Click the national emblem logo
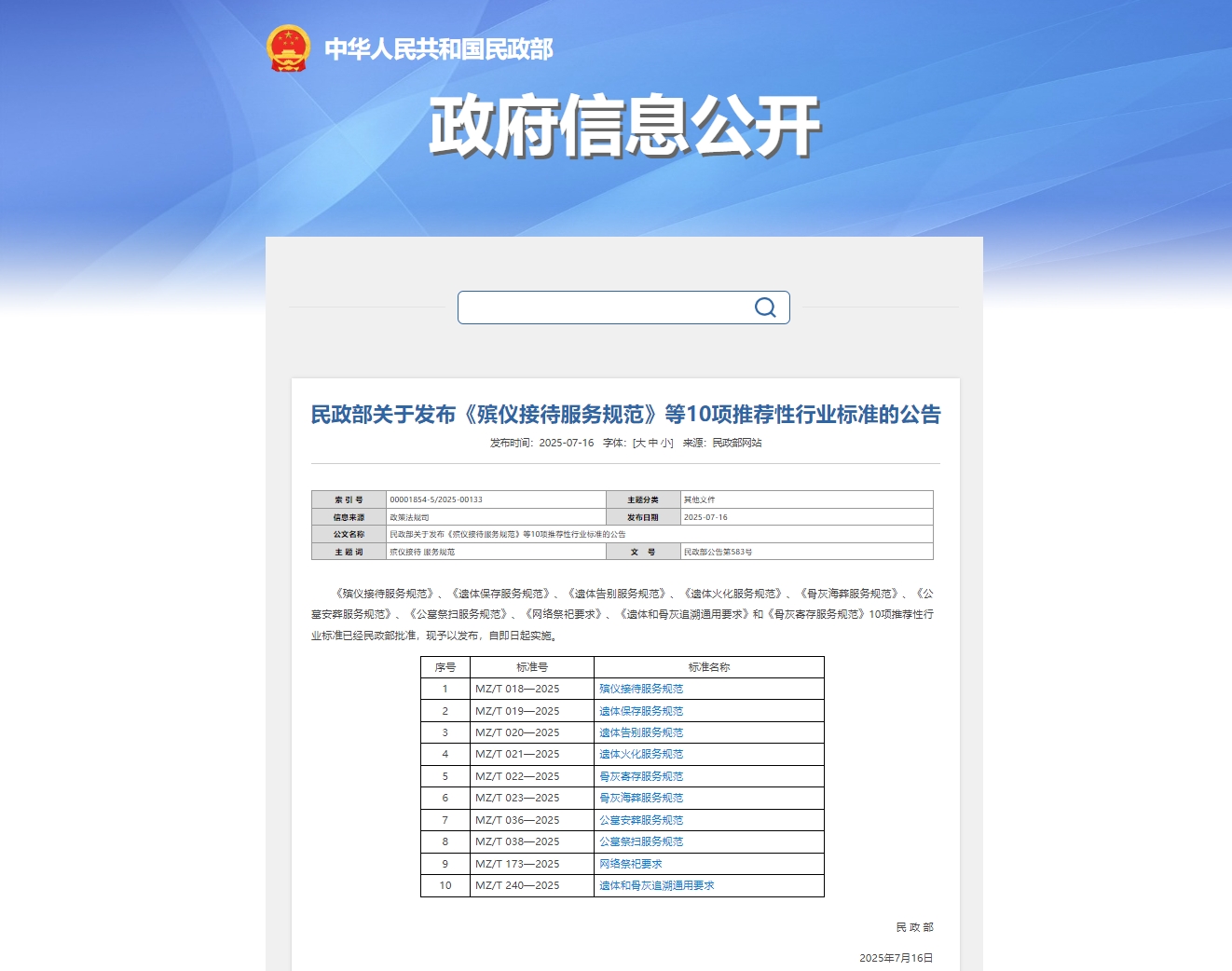Viewport: 1232px width, 971px height. tap(288, 48)
